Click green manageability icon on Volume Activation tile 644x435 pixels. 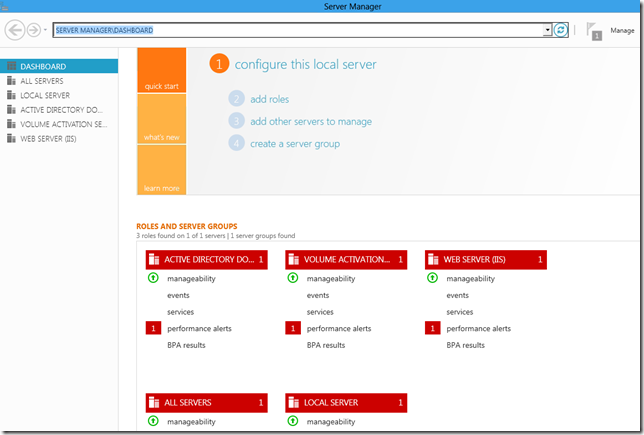293,278
